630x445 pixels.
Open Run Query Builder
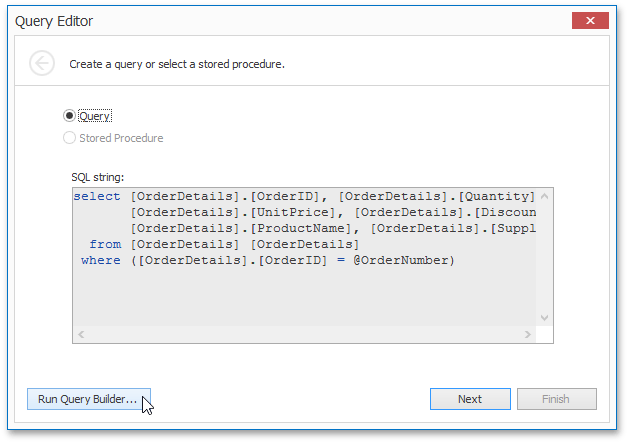pos(89,399)
